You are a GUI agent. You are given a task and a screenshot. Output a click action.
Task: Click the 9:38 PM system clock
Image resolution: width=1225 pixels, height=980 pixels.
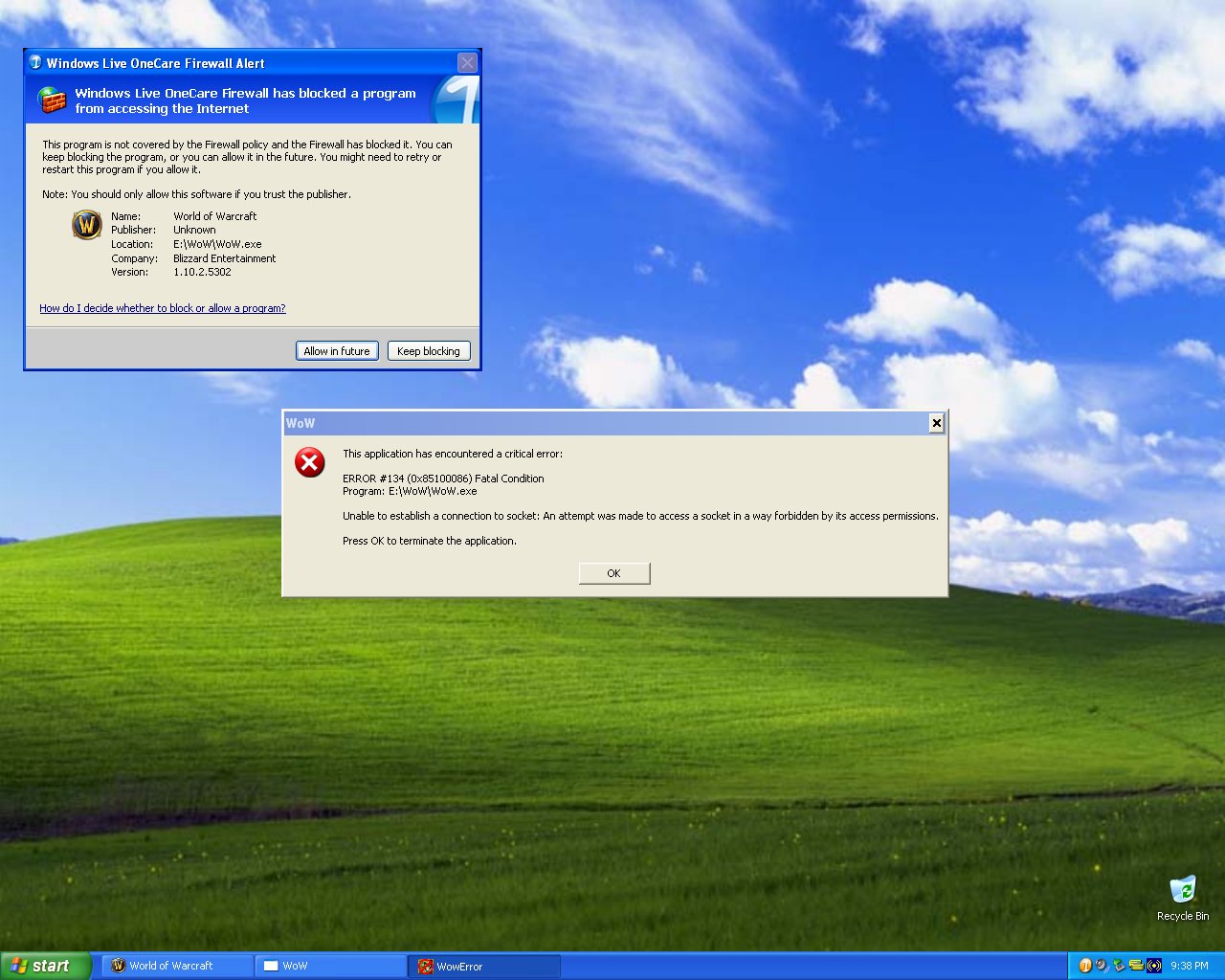[1190, 966]
